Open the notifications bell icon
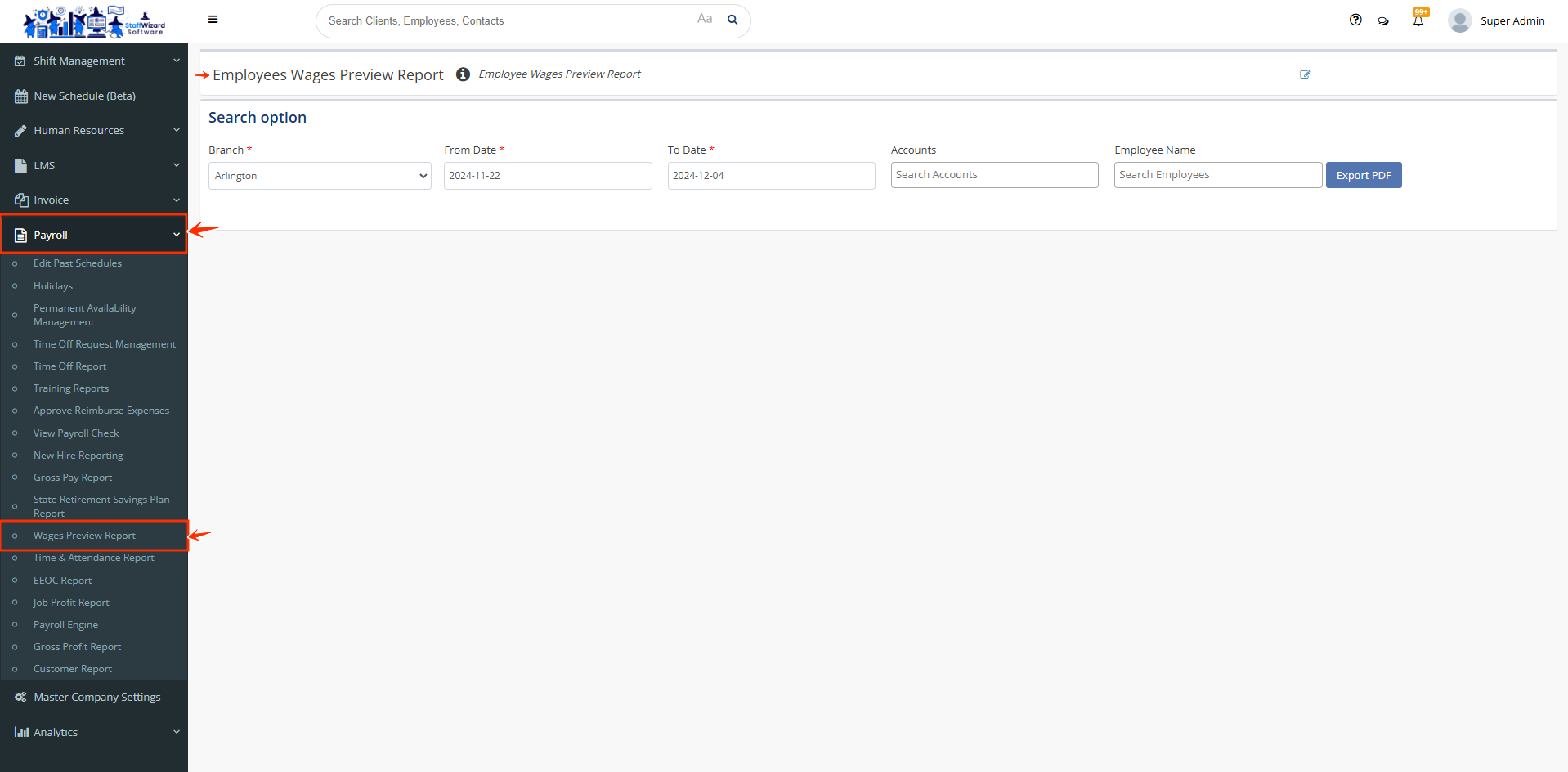 [x=1418, y=20]
